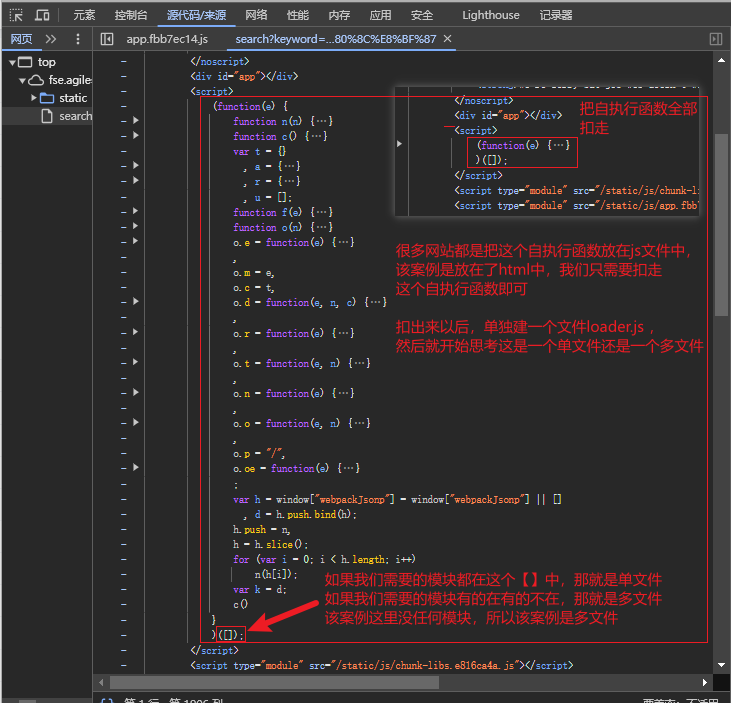
Task: Switch to the app.fbb7ec14.js file tab
Action: [x=167, y=39]
